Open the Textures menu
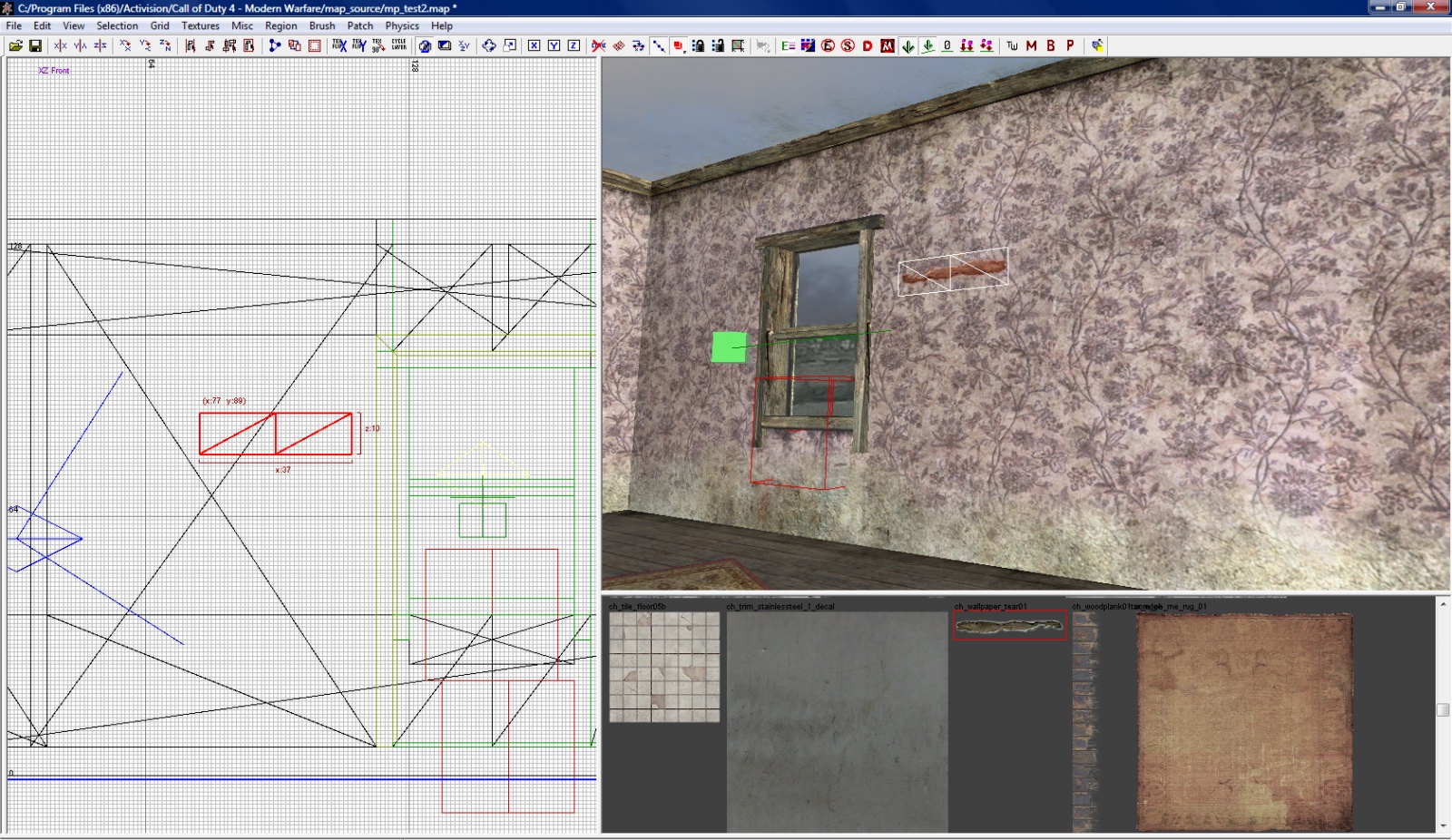The image size is (1452, 840). pos(200,25)
